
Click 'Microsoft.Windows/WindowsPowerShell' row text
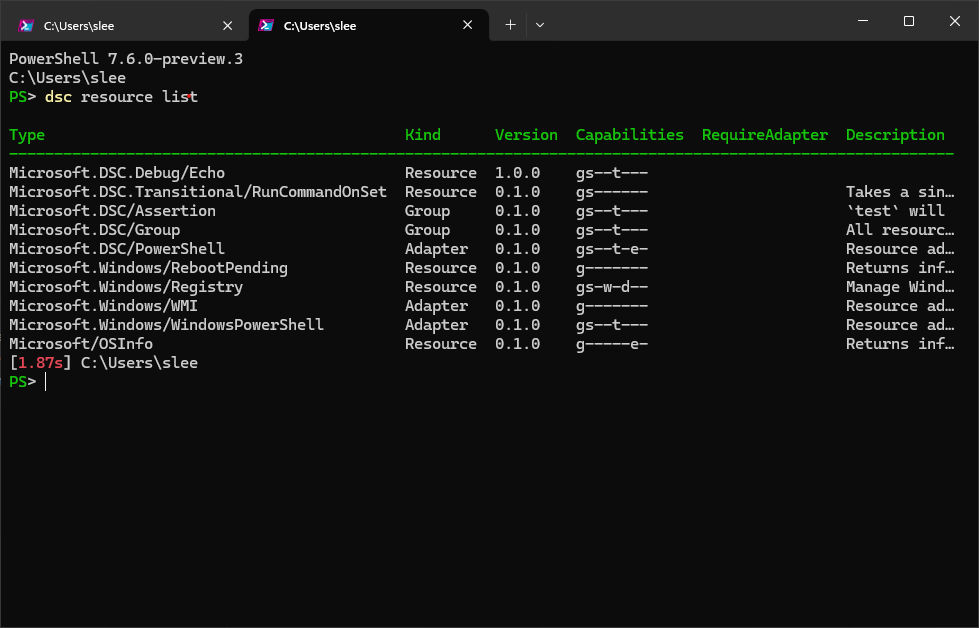166,325
